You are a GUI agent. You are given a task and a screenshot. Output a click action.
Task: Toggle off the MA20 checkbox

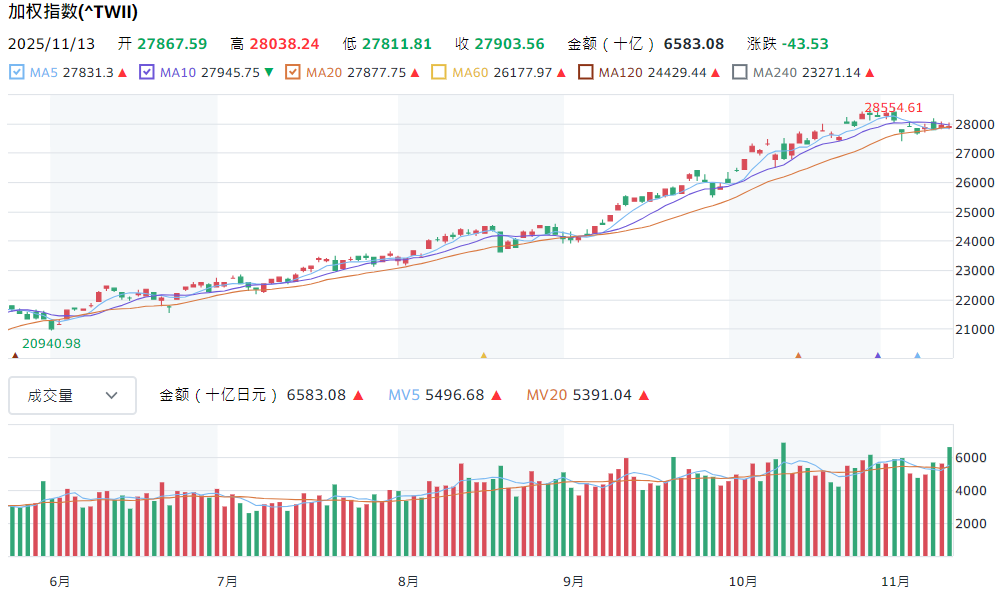tap(293, 72)
